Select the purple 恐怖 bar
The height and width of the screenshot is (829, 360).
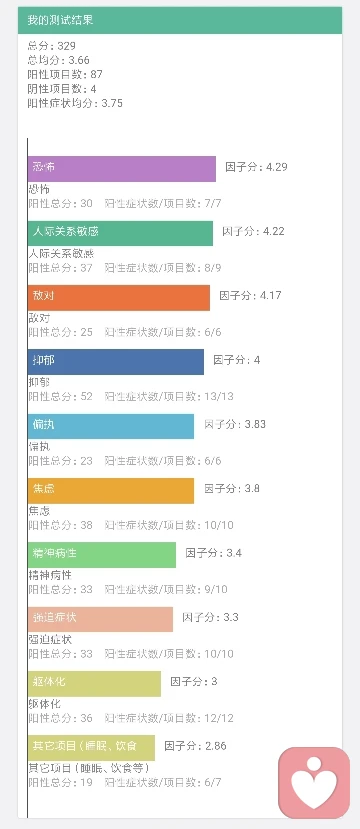[x=122, y=169]
